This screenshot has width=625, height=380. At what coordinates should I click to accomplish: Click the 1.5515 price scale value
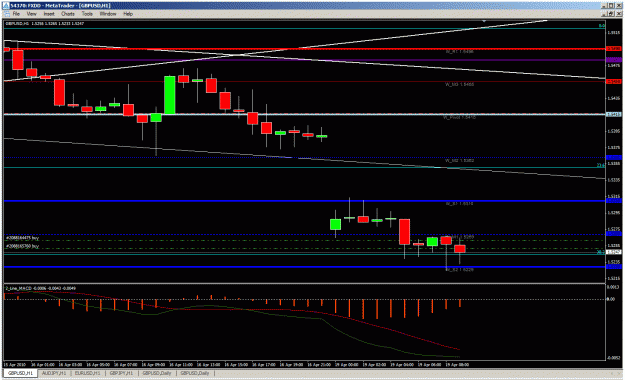(x=614, y=33)
